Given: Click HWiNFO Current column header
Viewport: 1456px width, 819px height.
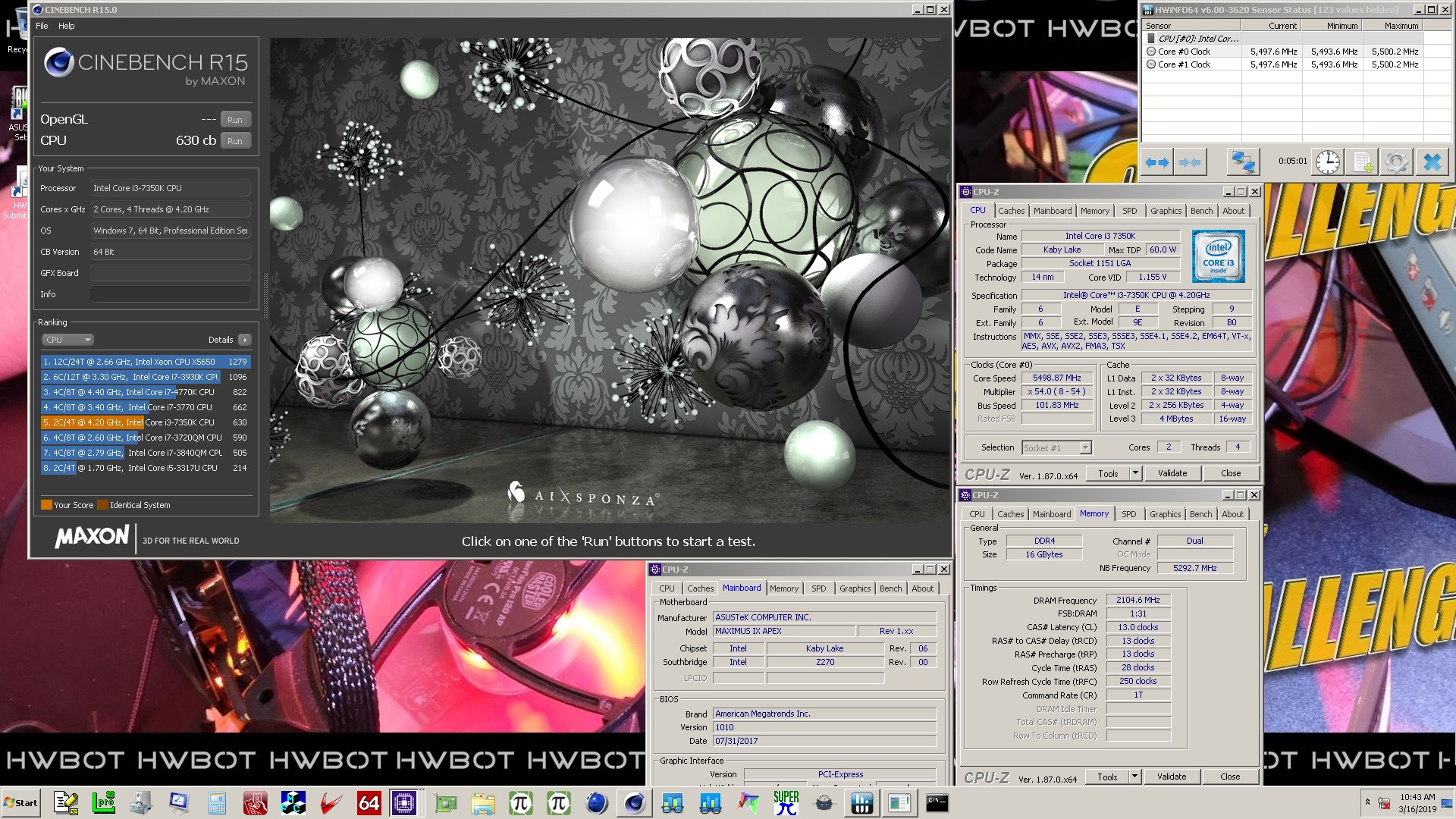Looking at the screenshot, I should coord(1272,26).
